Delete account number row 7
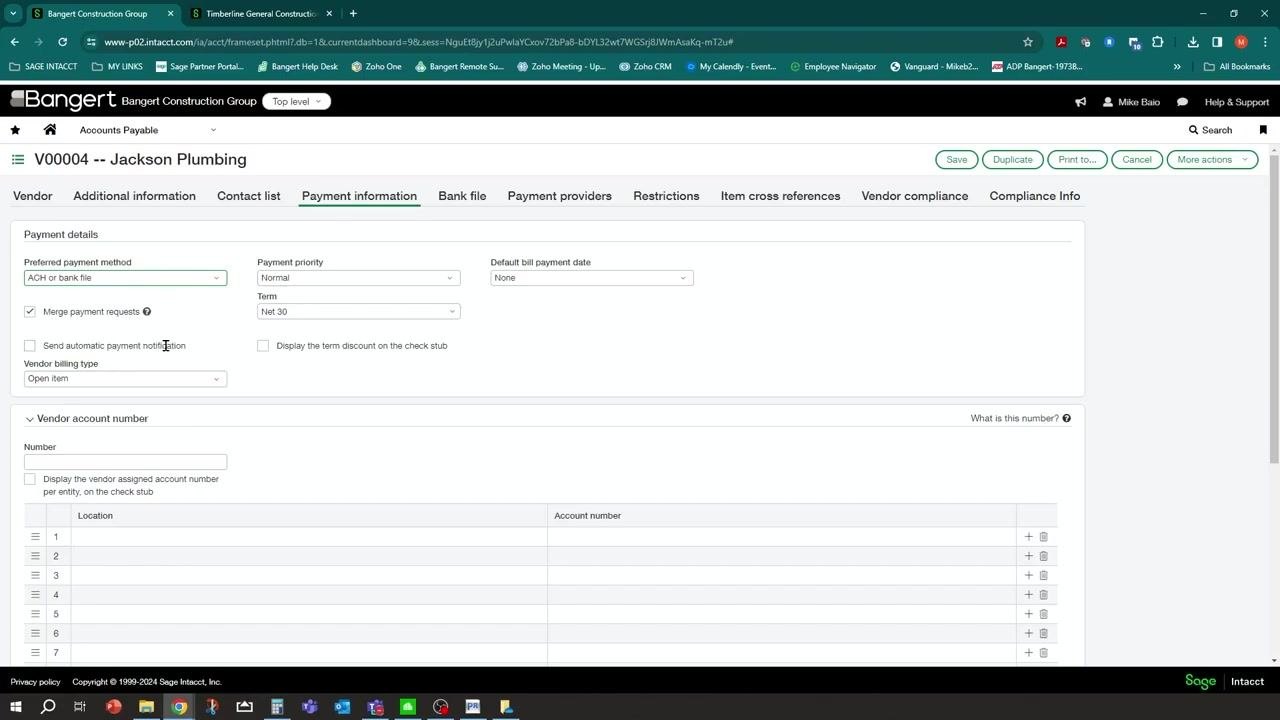The height and width of the screenshot is (720, 1280). [1043, 653]
